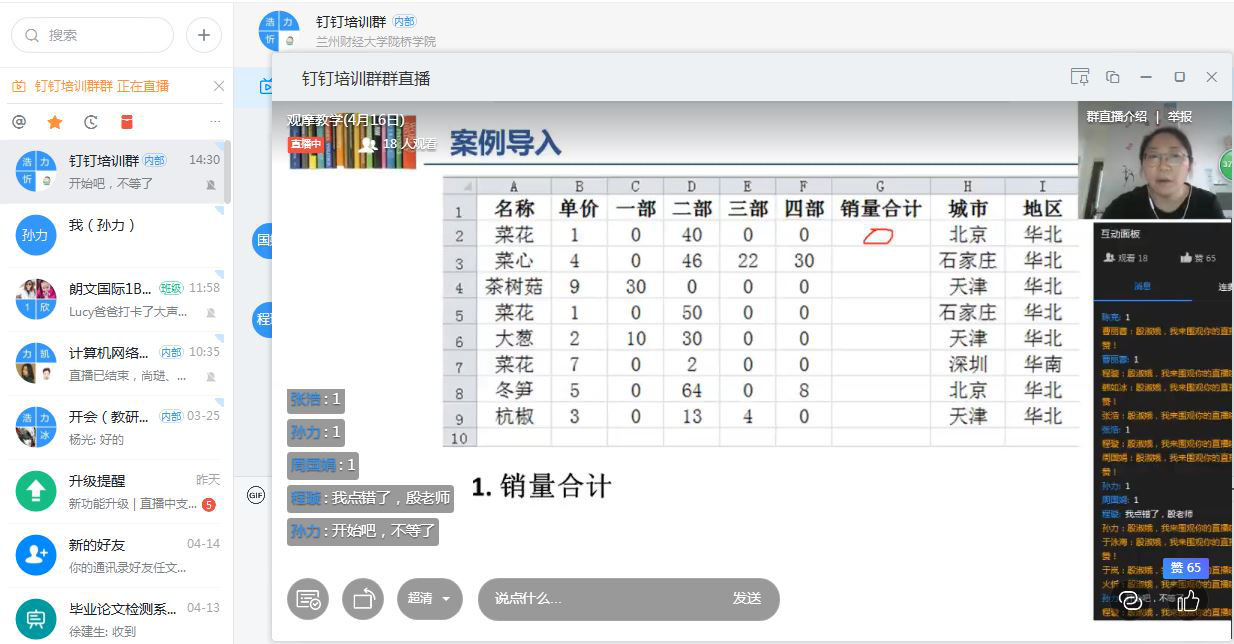Image resolution: width=1234 pixels, height=644 pixels.
Task: Click the check-in list icon in live toolbar
Action: pyautogui.click(x=308, y=599)
